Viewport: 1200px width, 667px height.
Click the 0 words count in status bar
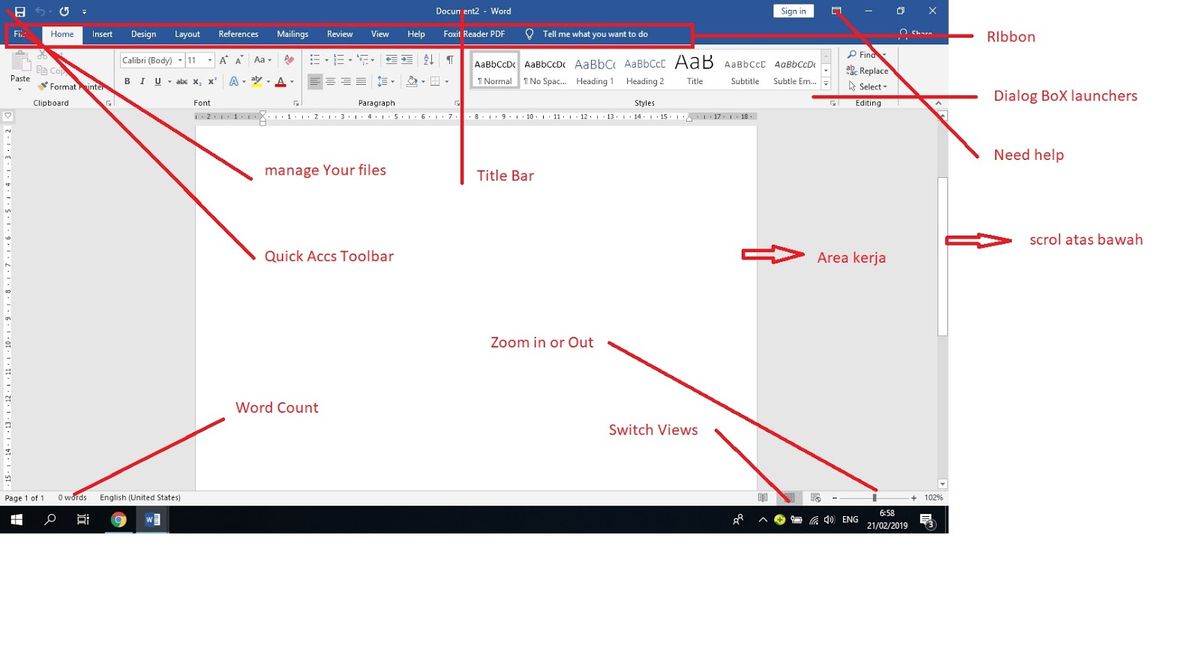(72, 497)
